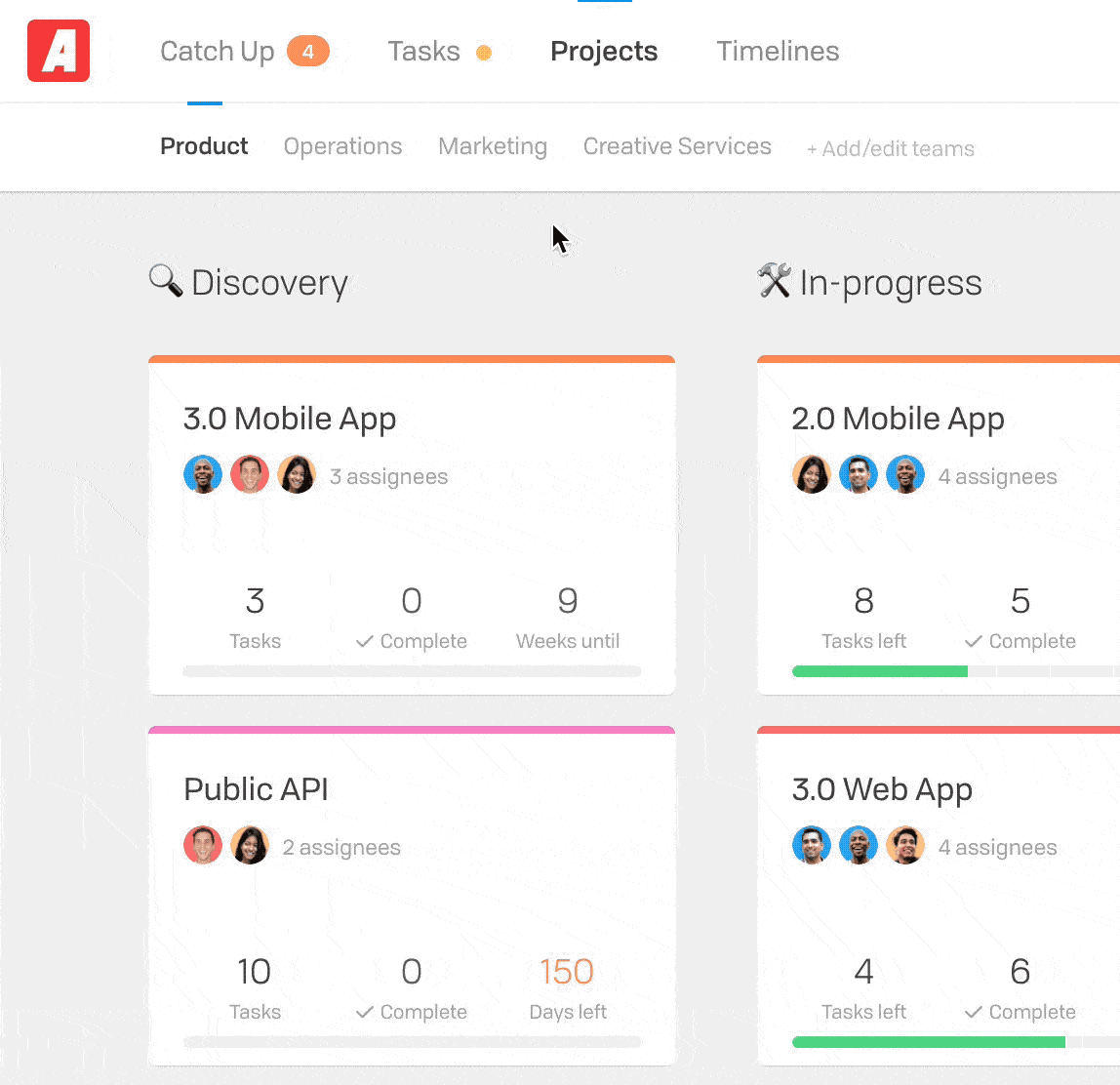The width and height of the screenshot is (1120, 1085).
Task: Open the 3.0 Mobile App project
Action: [x=290, y=419]
